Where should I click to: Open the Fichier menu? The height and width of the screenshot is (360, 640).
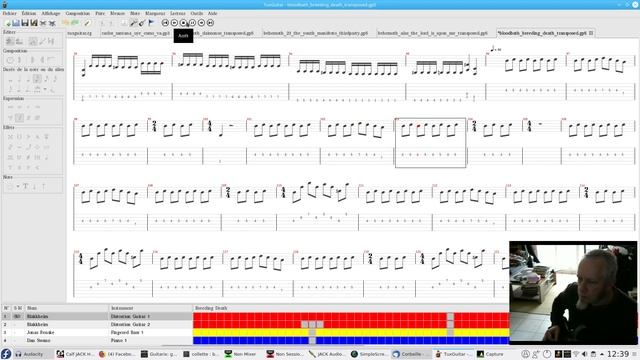coord(10,13)
